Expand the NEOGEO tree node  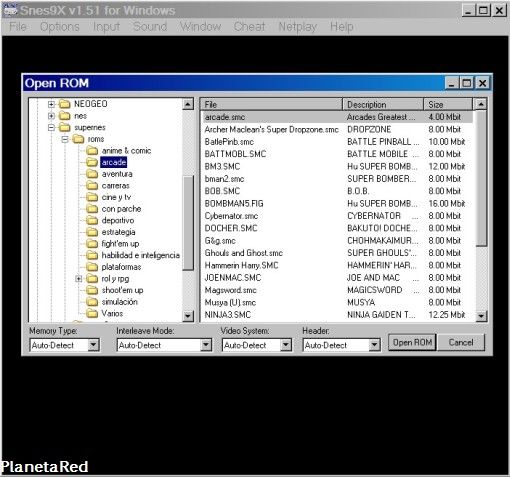point(51,104)
